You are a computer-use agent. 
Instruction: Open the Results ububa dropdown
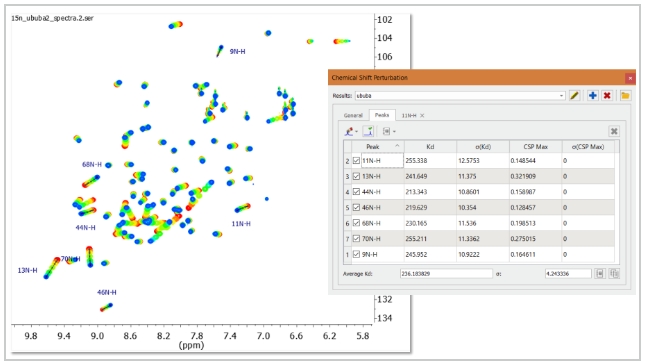[x=561, y=96]
